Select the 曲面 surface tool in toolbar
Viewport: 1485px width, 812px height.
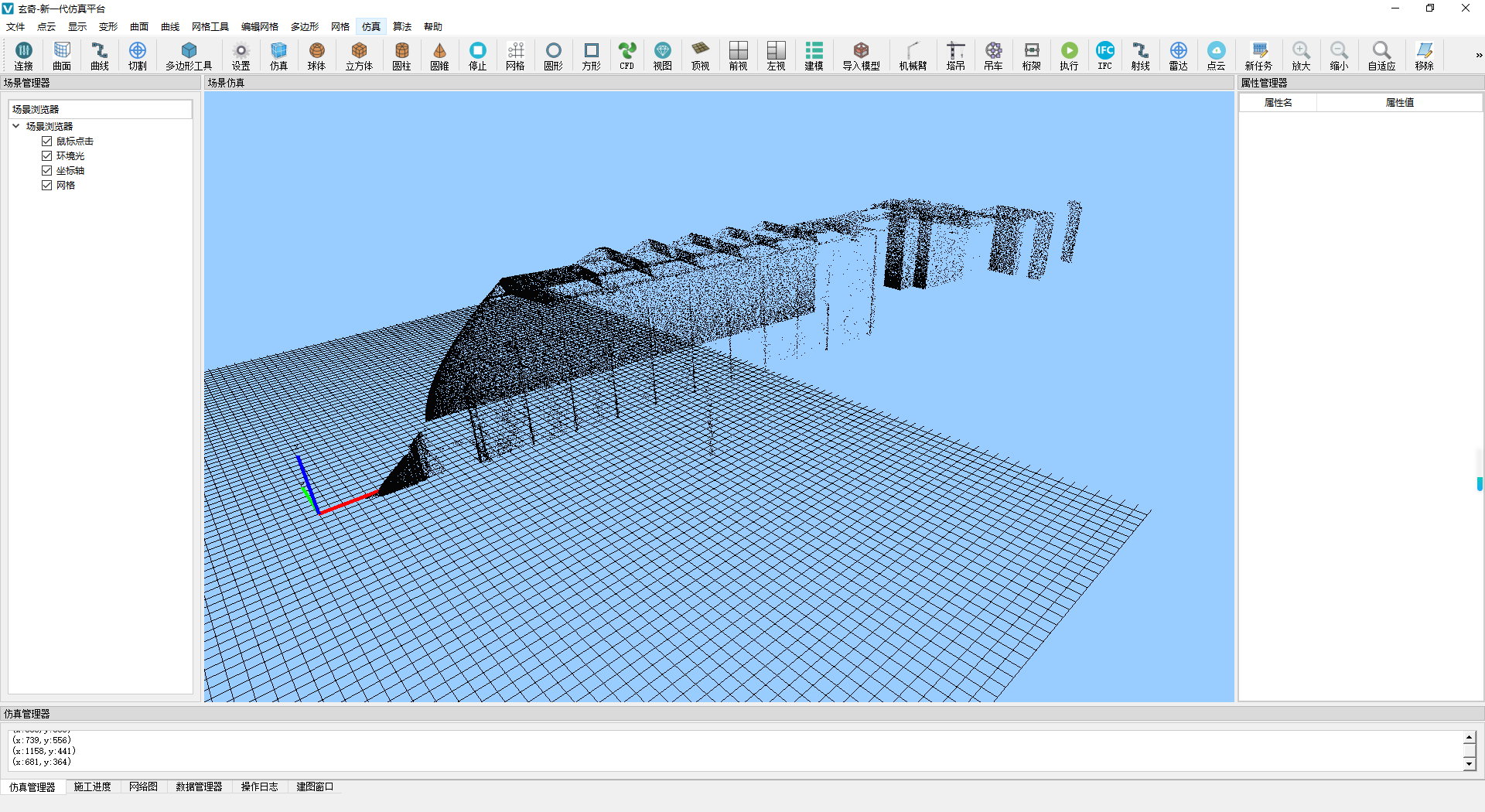tap(62, 56)
